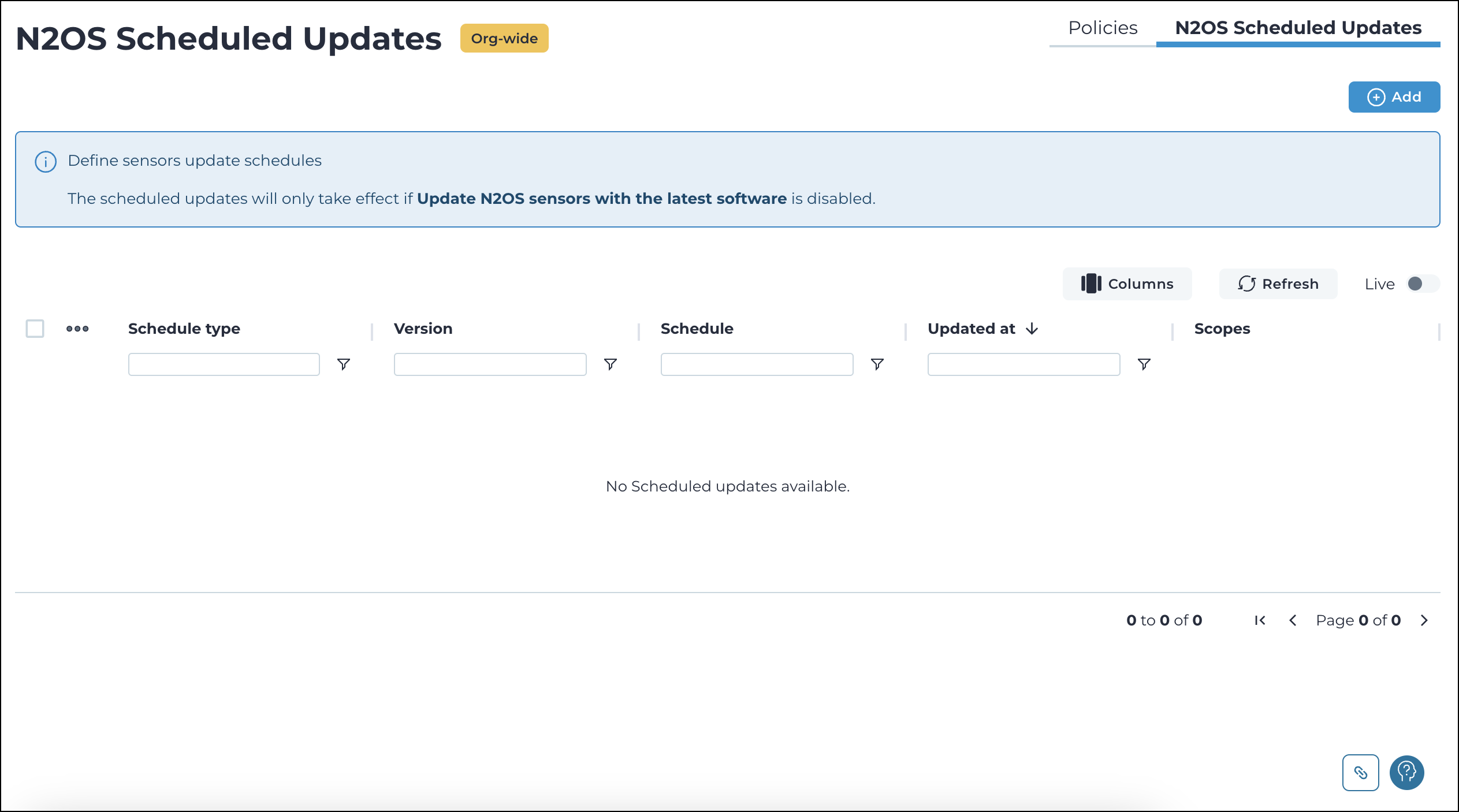Go to the previous page
The height and width of the screenshot is (812, 1459).
(x=1293, y=620)
